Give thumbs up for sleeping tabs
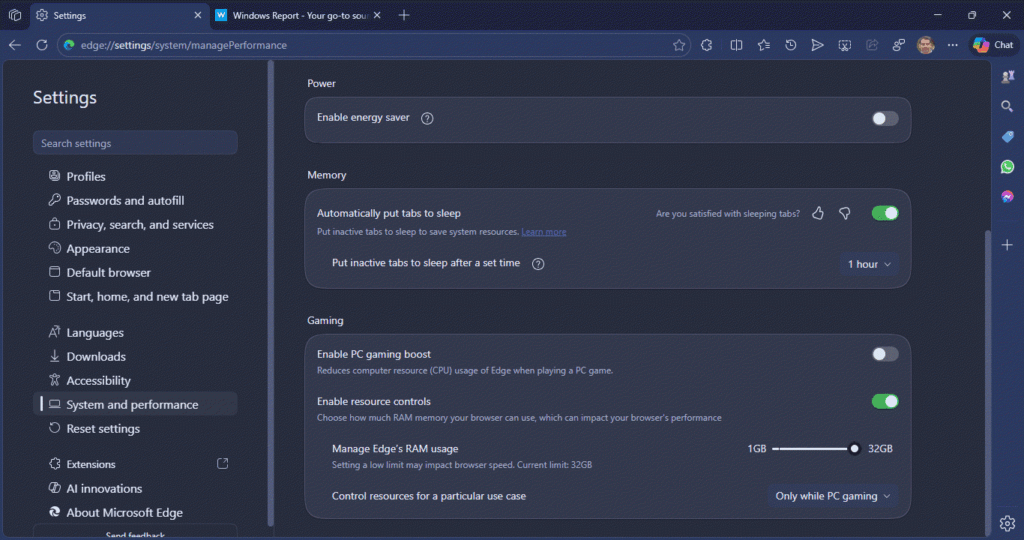This screenshot has height=540, width=1024. tap(818, 214)
